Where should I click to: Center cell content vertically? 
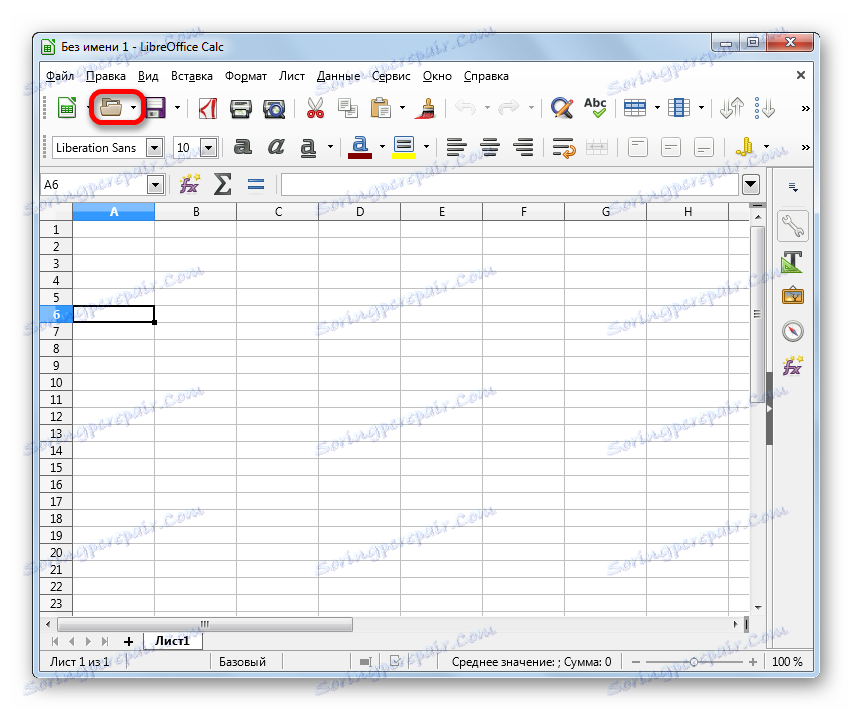pos(671,147)
